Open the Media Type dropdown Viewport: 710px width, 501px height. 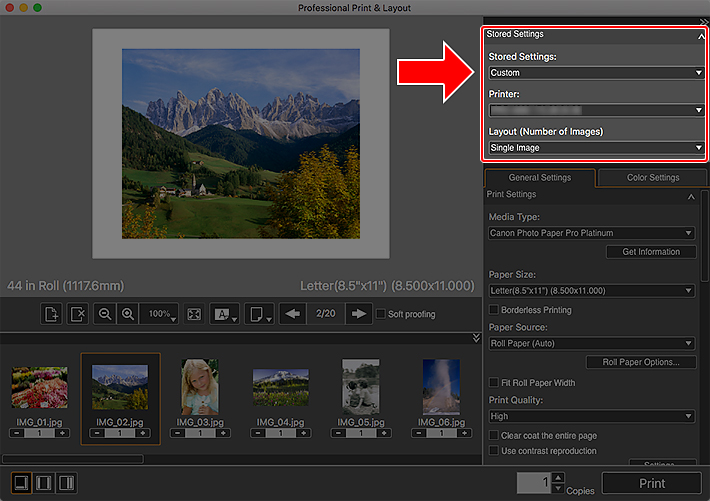(591, 233)
